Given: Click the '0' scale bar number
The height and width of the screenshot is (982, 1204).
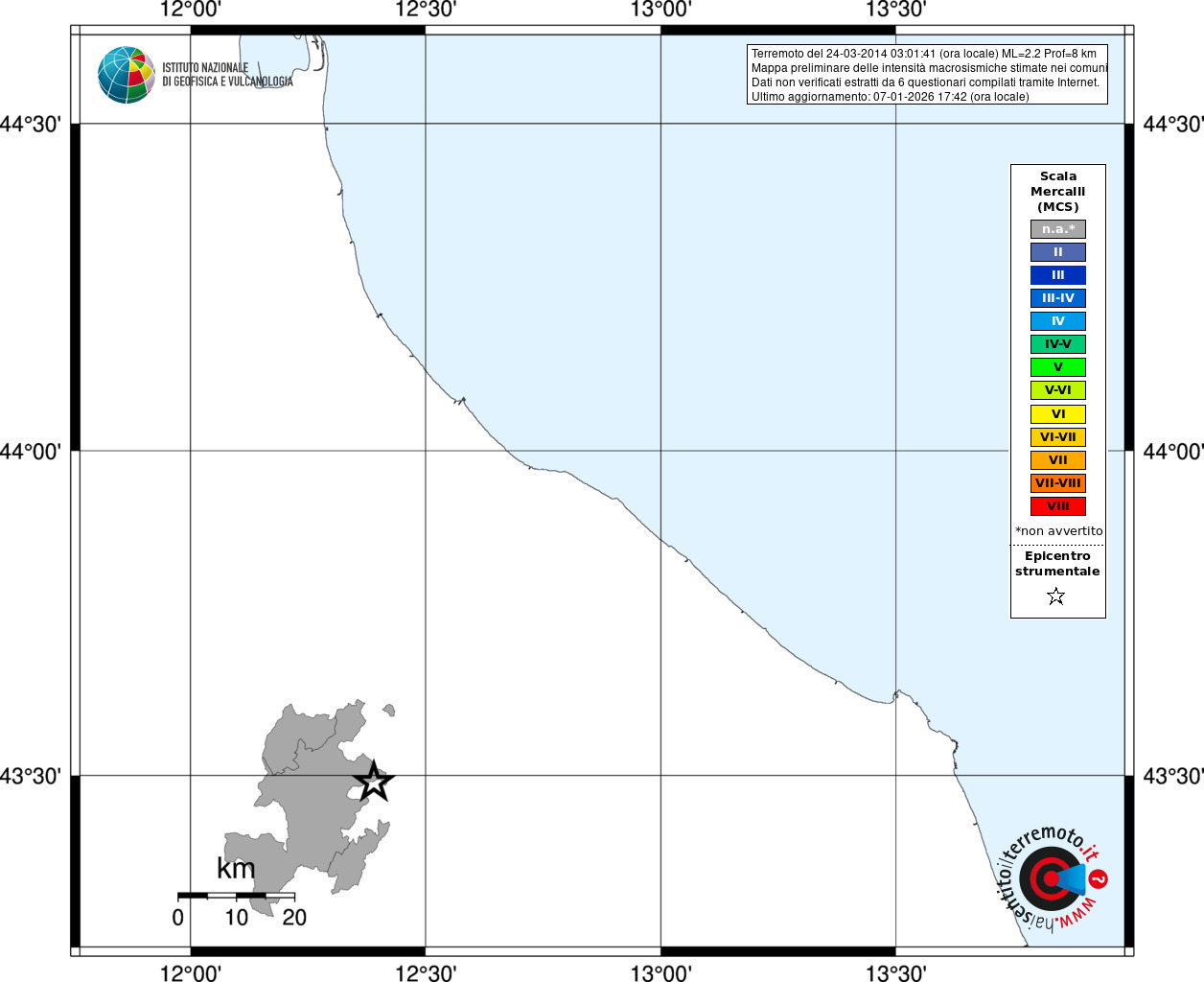Looking at the screenshot, I should click(177, 918).
